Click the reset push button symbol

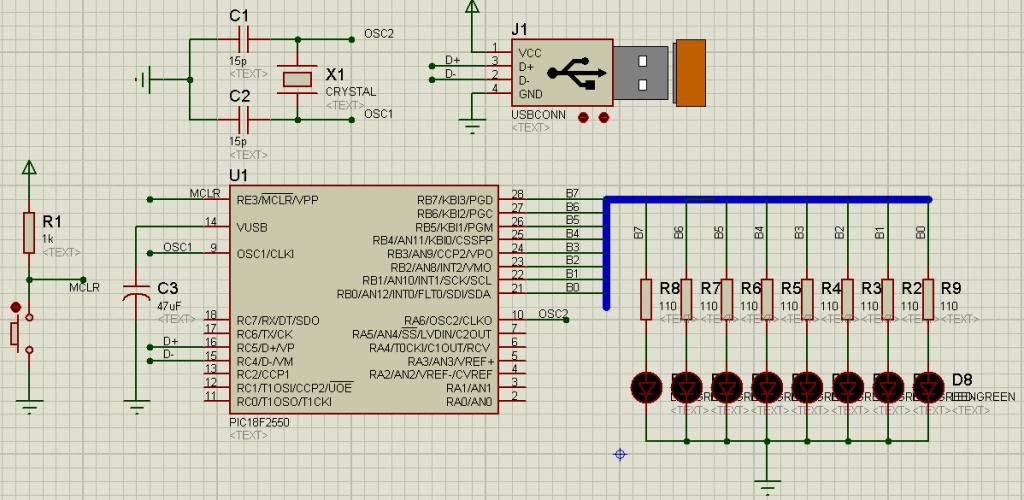(22, 333)
